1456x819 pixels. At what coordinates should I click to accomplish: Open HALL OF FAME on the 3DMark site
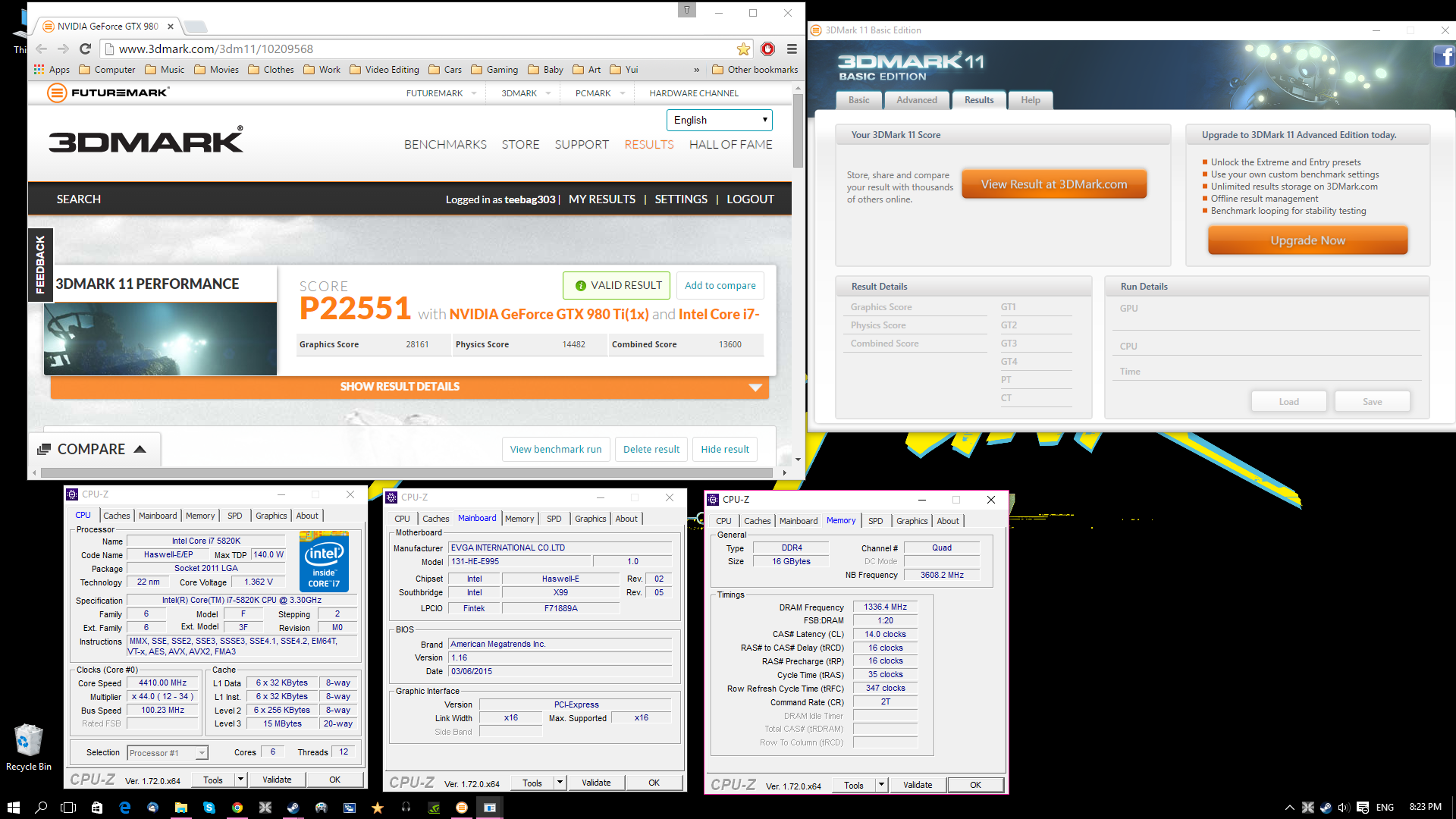click(730, 144)
